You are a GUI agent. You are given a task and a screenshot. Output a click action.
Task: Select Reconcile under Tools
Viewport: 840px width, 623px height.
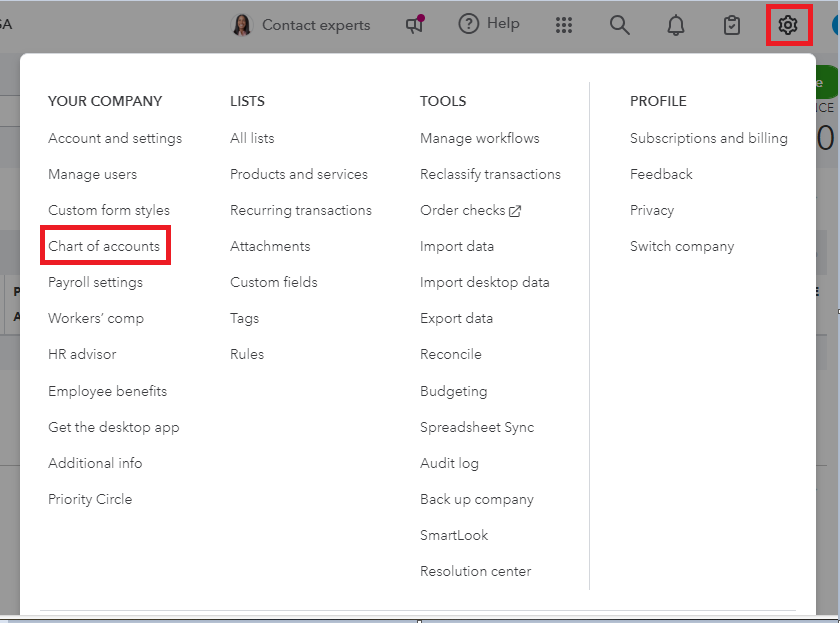pyautogui.click(x=451, y=354)
